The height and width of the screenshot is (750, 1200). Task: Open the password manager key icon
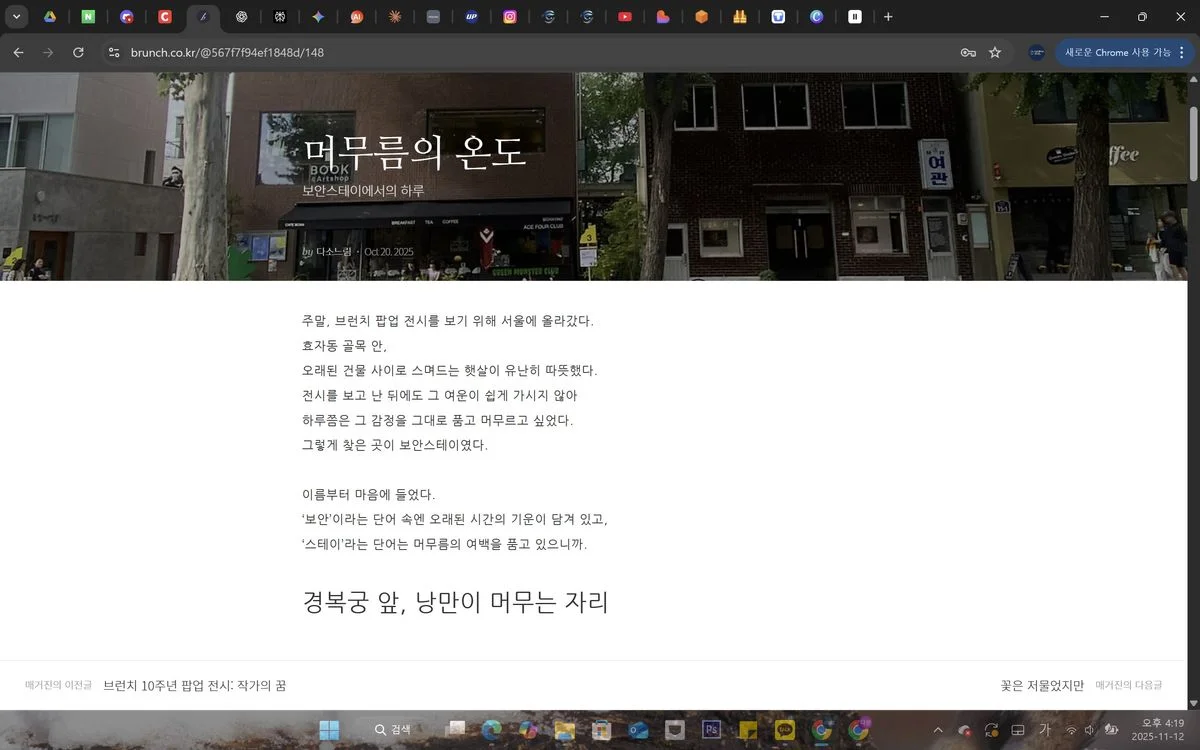tap(967, 52)
